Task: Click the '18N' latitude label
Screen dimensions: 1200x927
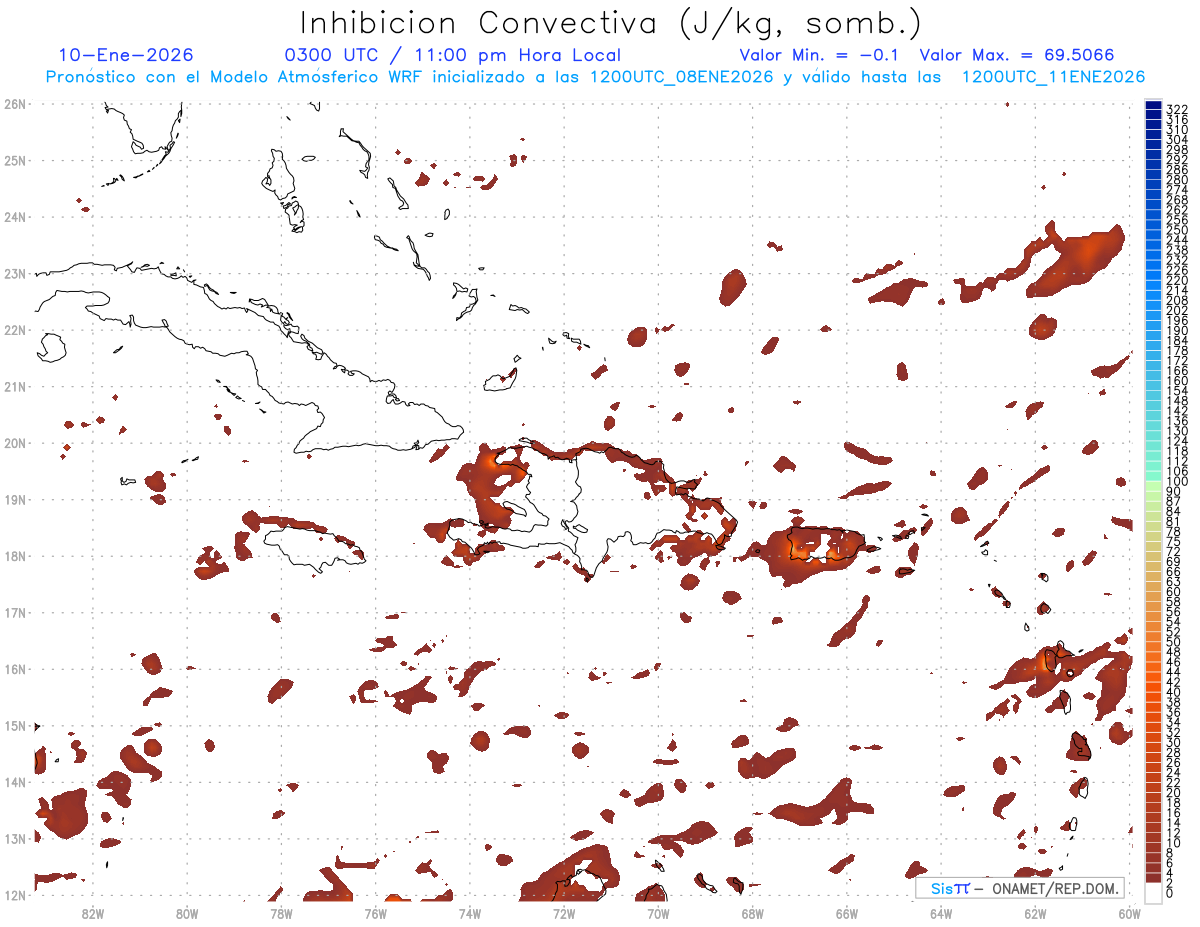Action: (x=14, y=556)
